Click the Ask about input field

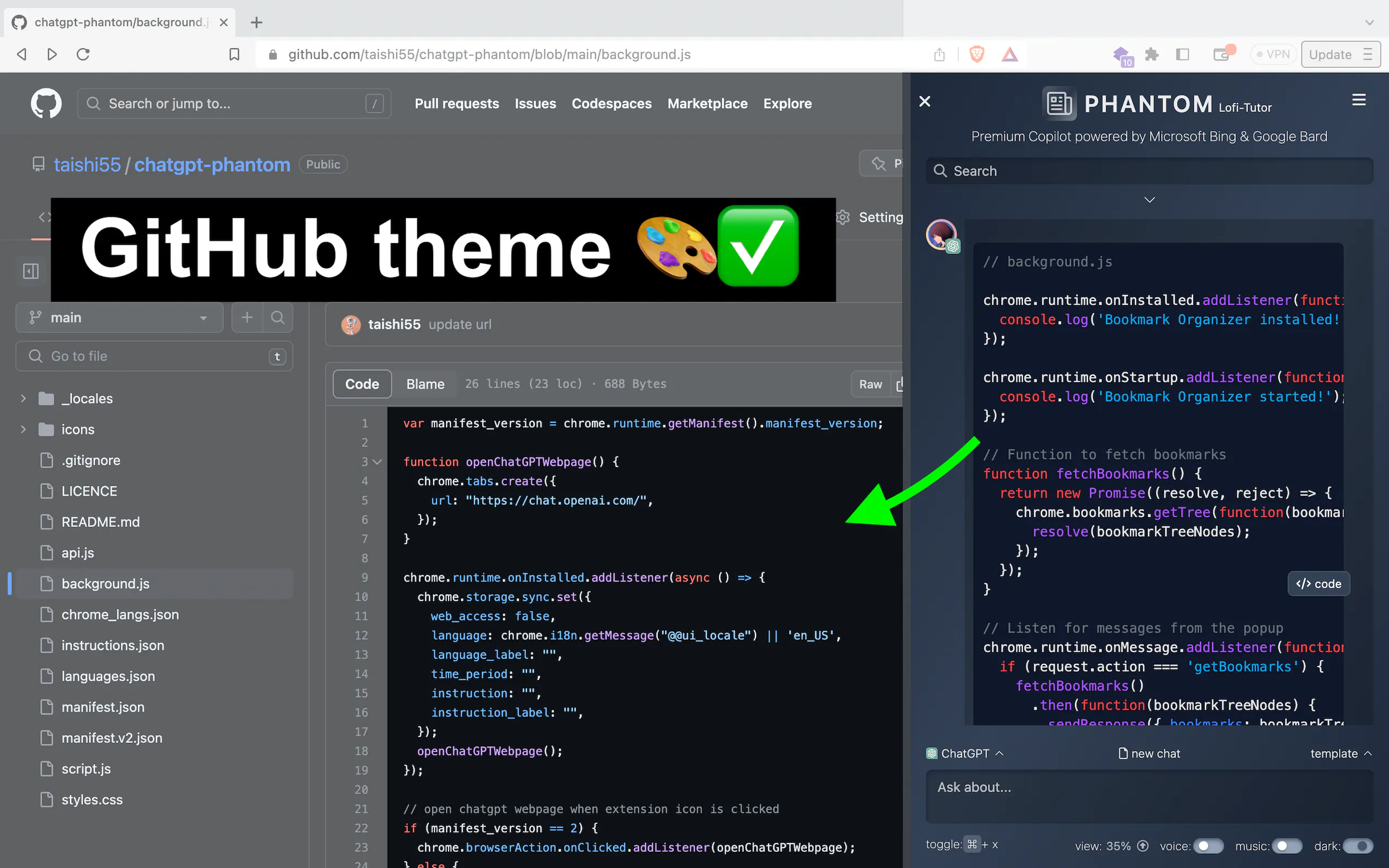[1148, 795]
